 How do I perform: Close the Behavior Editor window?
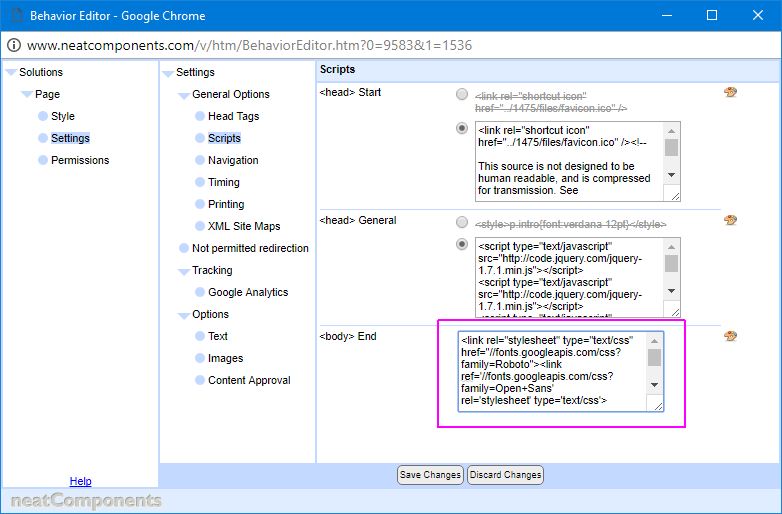point(758,15)
